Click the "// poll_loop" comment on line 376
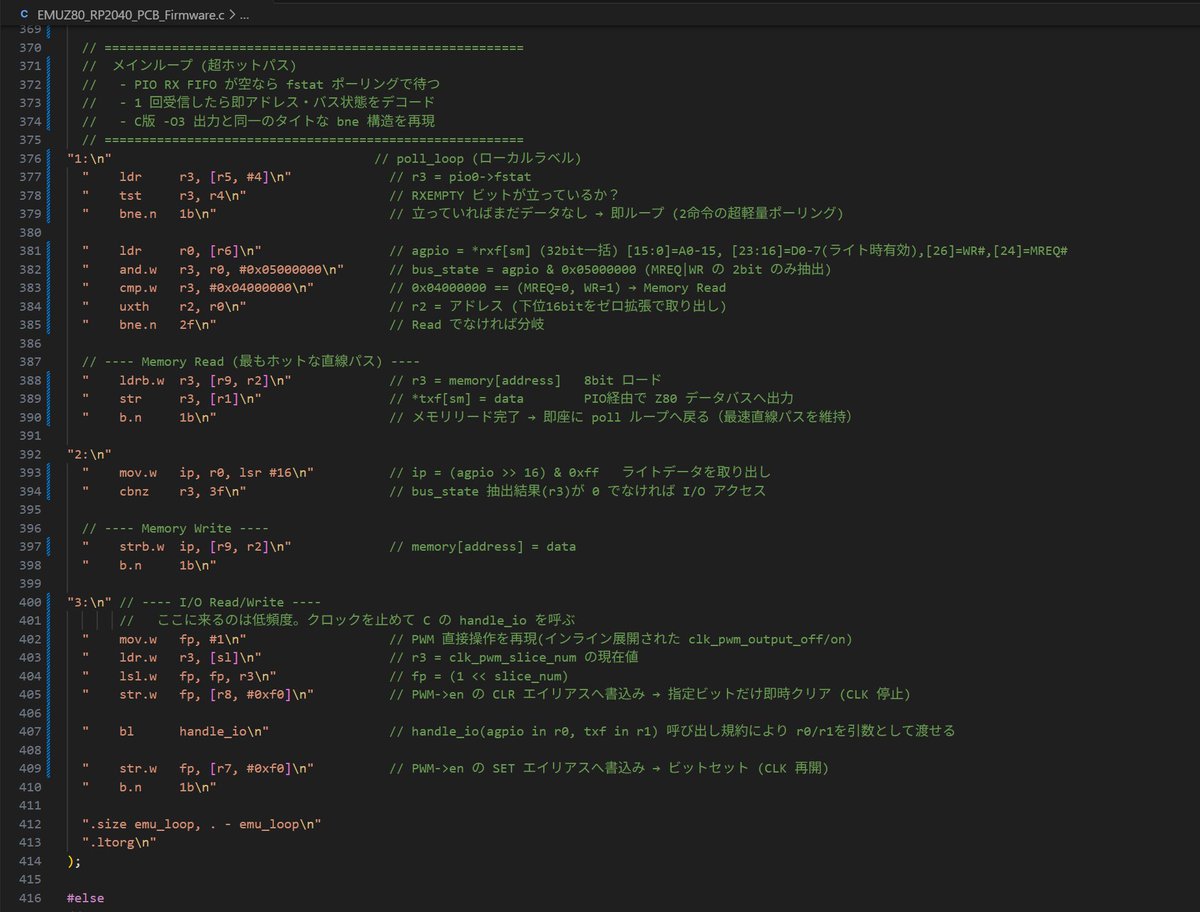The image size is (1200, 912). 478,158
